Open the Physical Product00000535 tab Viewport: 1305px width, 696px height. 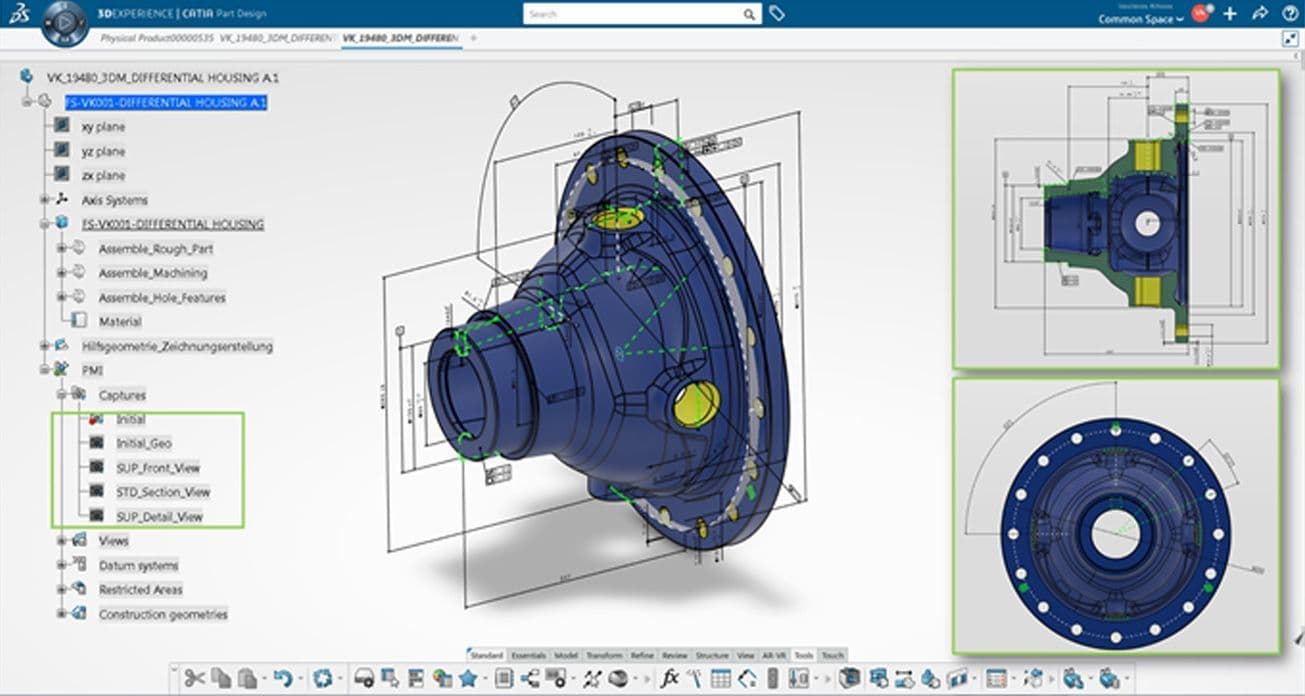pyautogui.click(x=157, y=38)
